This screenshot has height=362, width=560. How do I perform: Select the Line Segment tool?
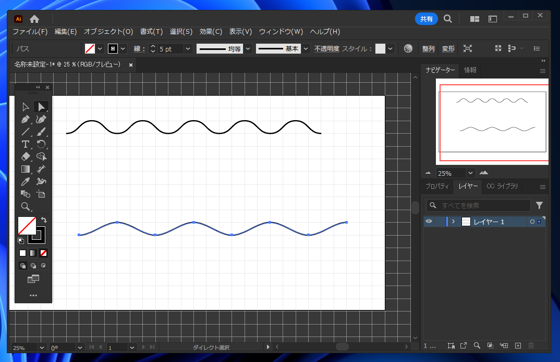25,132
